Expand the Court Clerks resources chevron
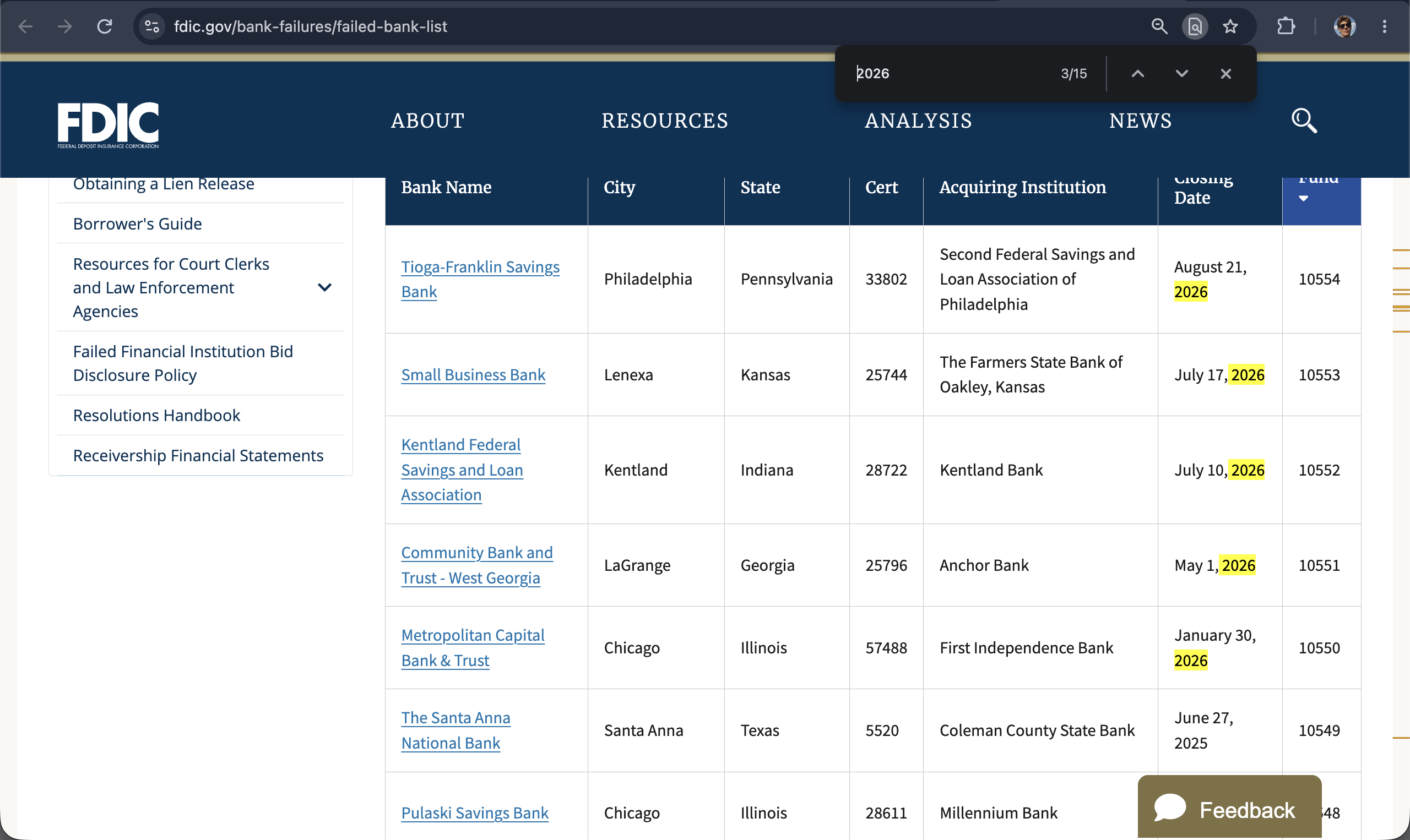Viewport: 1410px width, 840px height. 324,287
